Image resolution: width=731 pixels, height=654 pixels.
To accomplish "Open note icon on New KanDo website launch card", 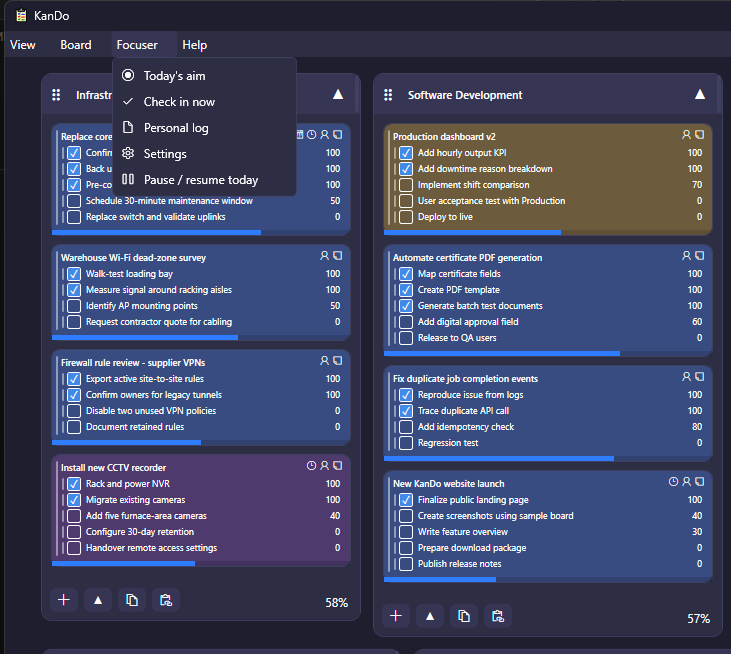I will (x=699, y=482).
